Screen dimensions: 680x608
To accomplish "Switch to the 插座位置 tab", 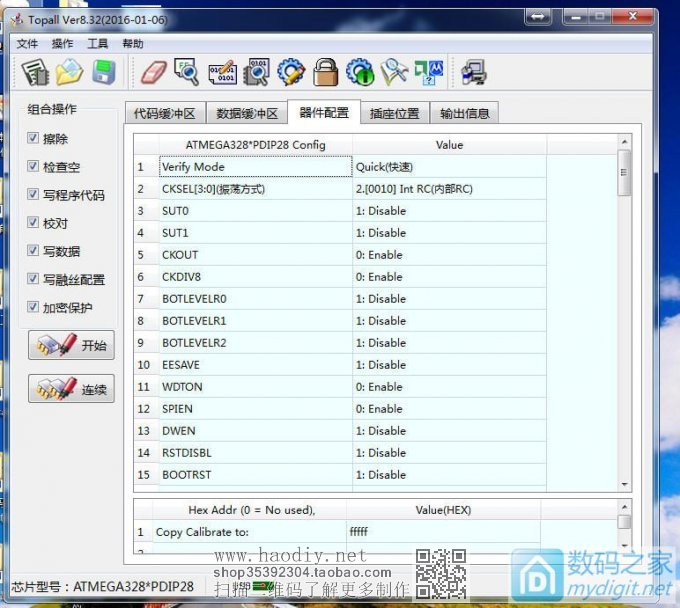I will click(x=394, y=113).
